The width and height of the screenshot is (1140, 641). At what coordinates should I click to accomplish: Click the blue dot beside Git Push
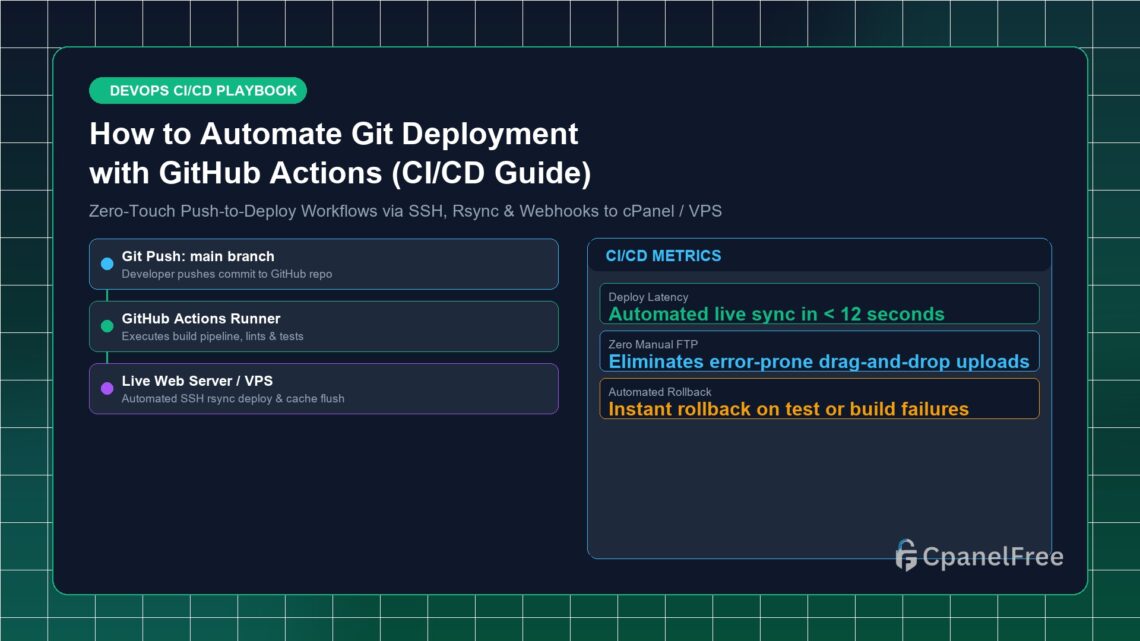pyautogui.click(x=107, y=264)
